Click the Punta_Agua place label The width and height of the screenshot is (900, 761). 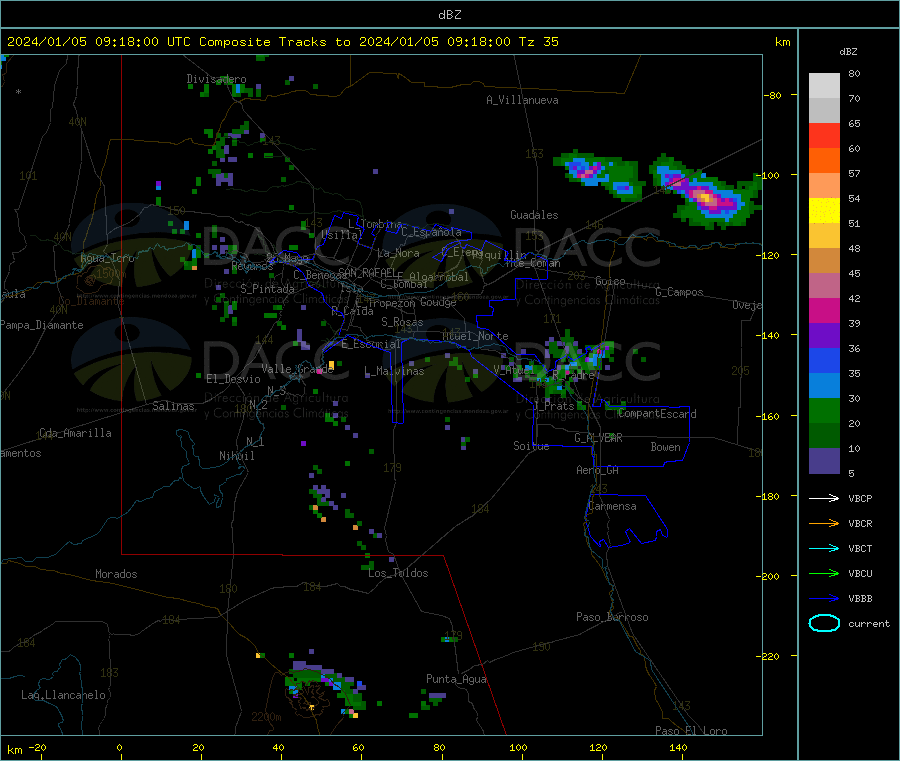click(x=456, y=679)
